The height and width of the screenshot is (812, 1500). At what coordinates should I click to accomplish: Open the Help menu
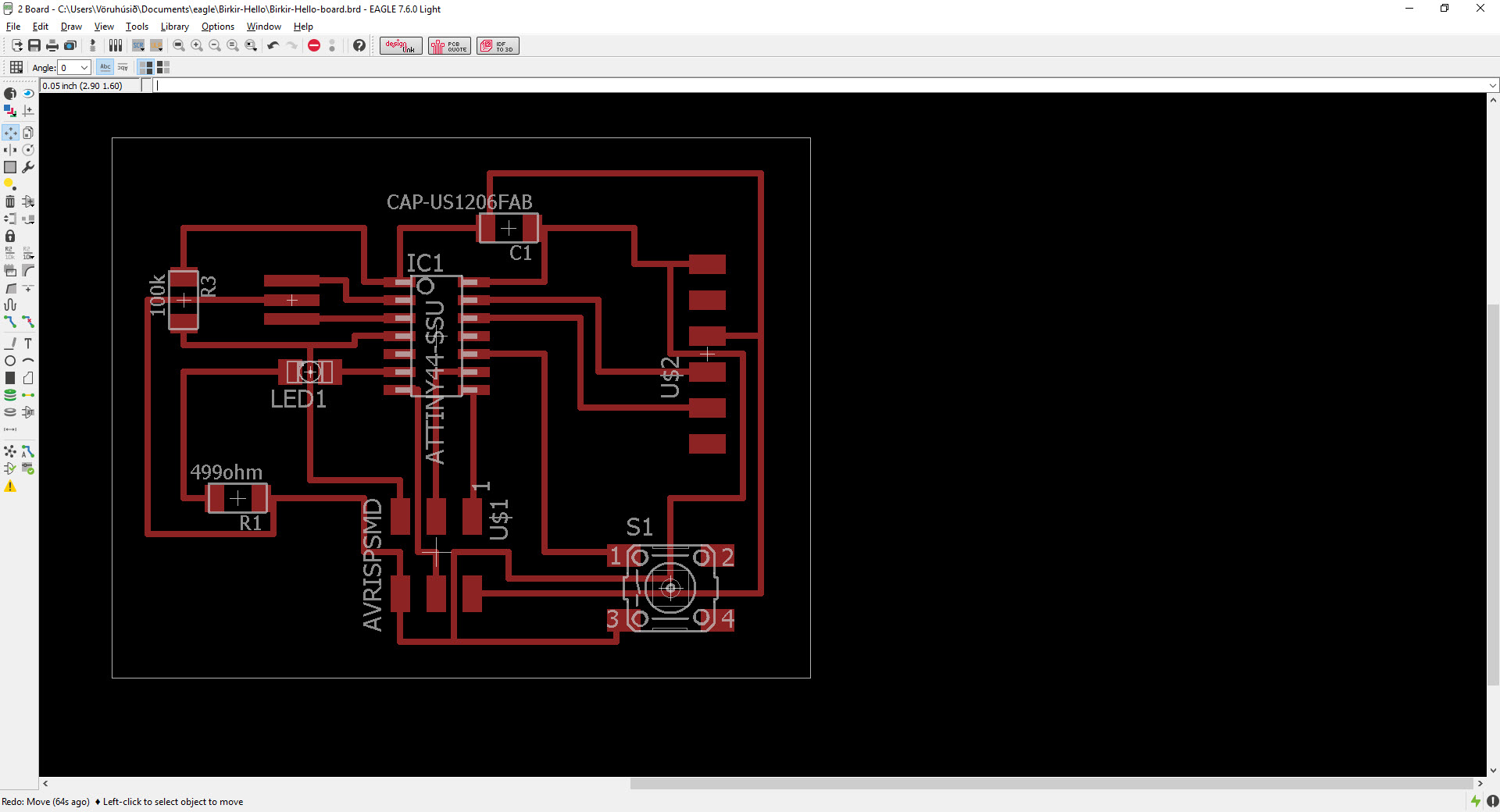tap(303, 27)
